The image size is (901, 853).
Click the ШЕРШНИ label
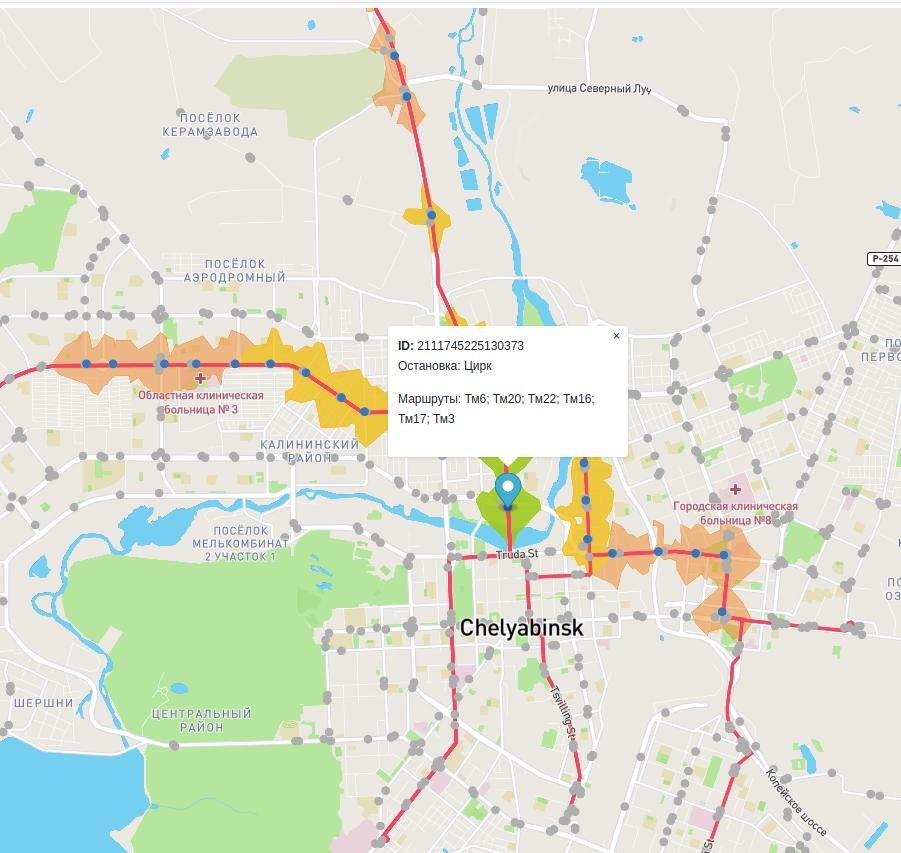(44, 703)
